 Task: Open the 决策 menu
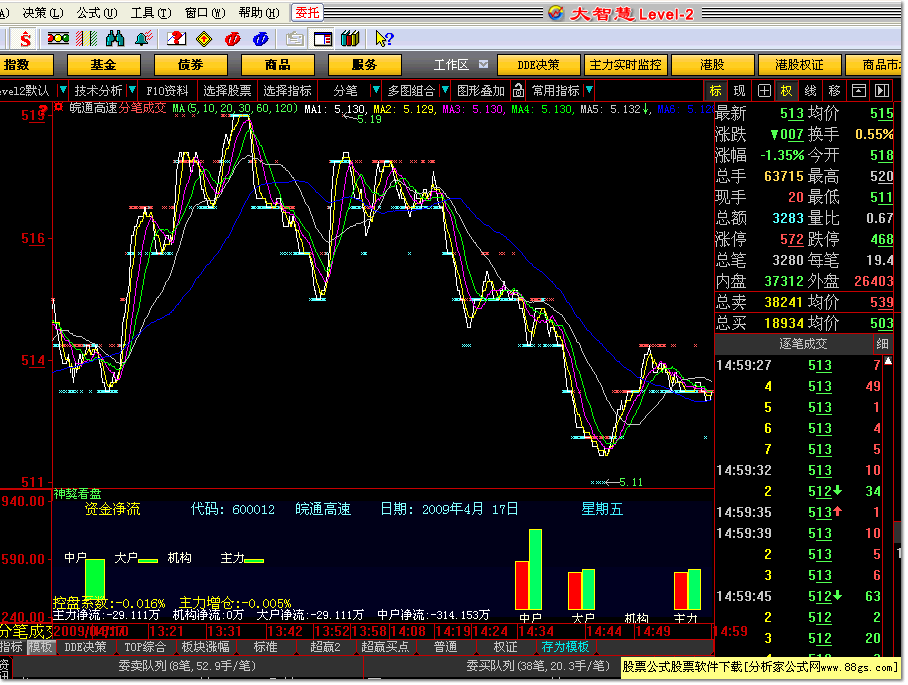tap(43, 13)
